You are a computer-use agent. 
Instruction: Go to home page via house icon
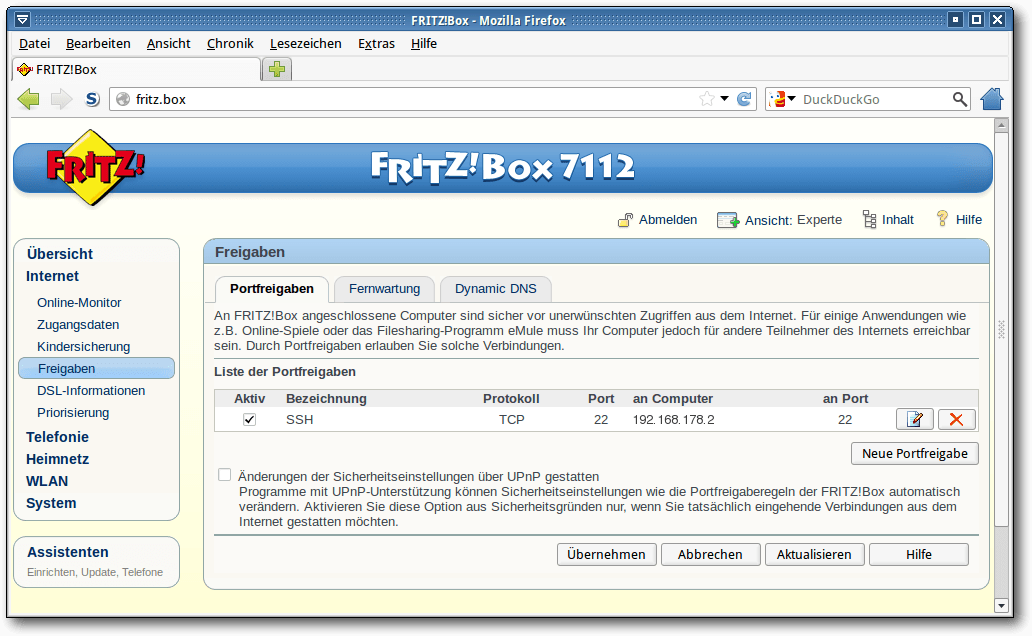point(992,99)
